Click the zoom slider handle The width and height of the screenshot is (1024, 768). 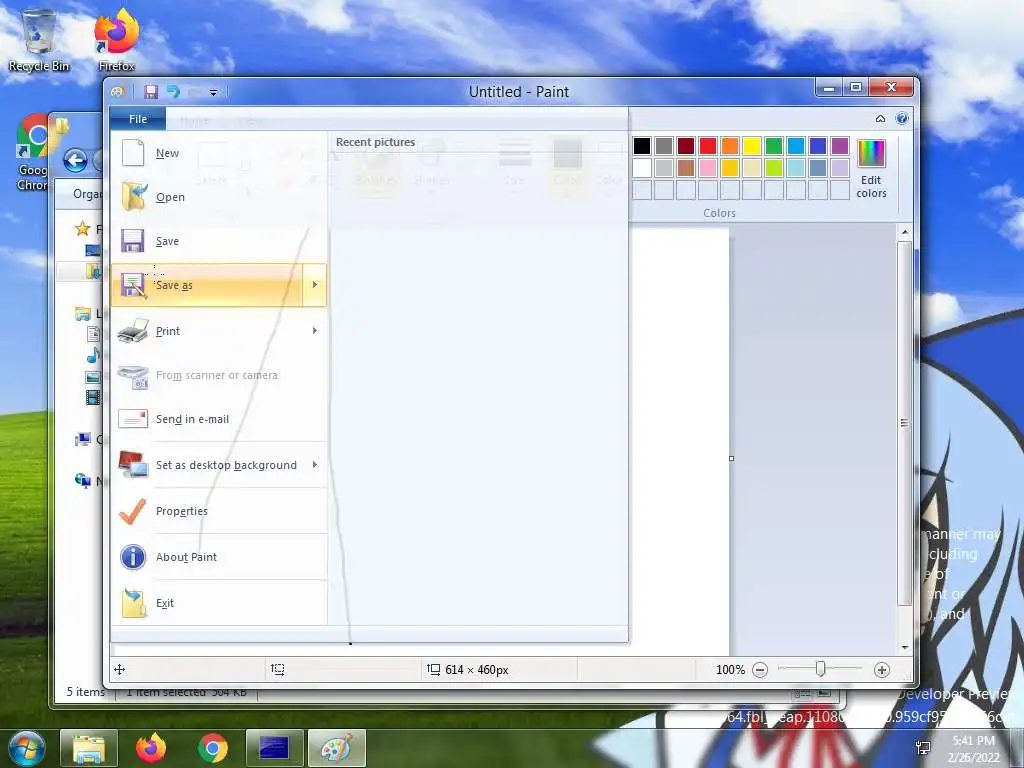point(820,669)
